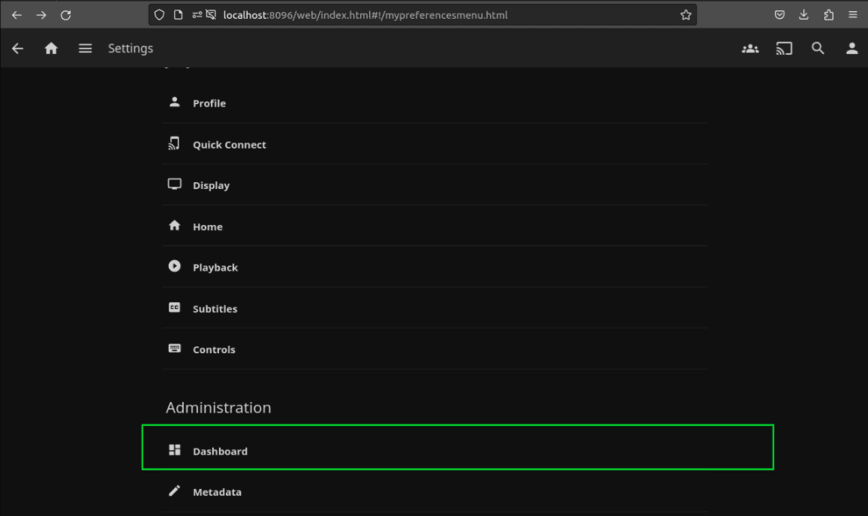
Task: Click the CC icon beside Subtitles
Action: click(x=174, y=307)
